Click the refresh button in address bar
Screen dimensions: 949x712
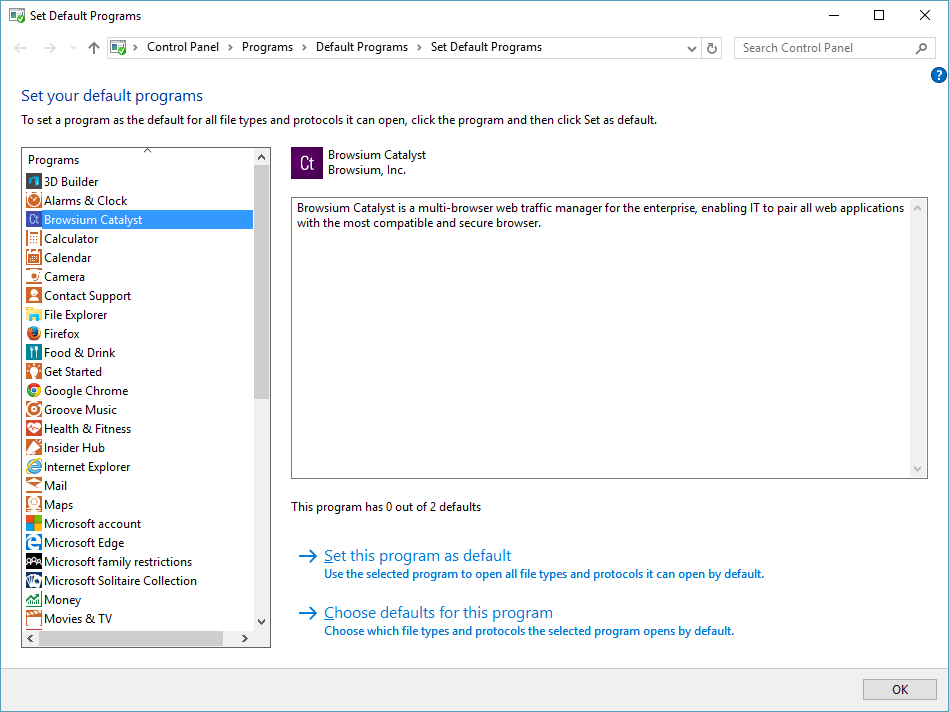tap(712, 48)
